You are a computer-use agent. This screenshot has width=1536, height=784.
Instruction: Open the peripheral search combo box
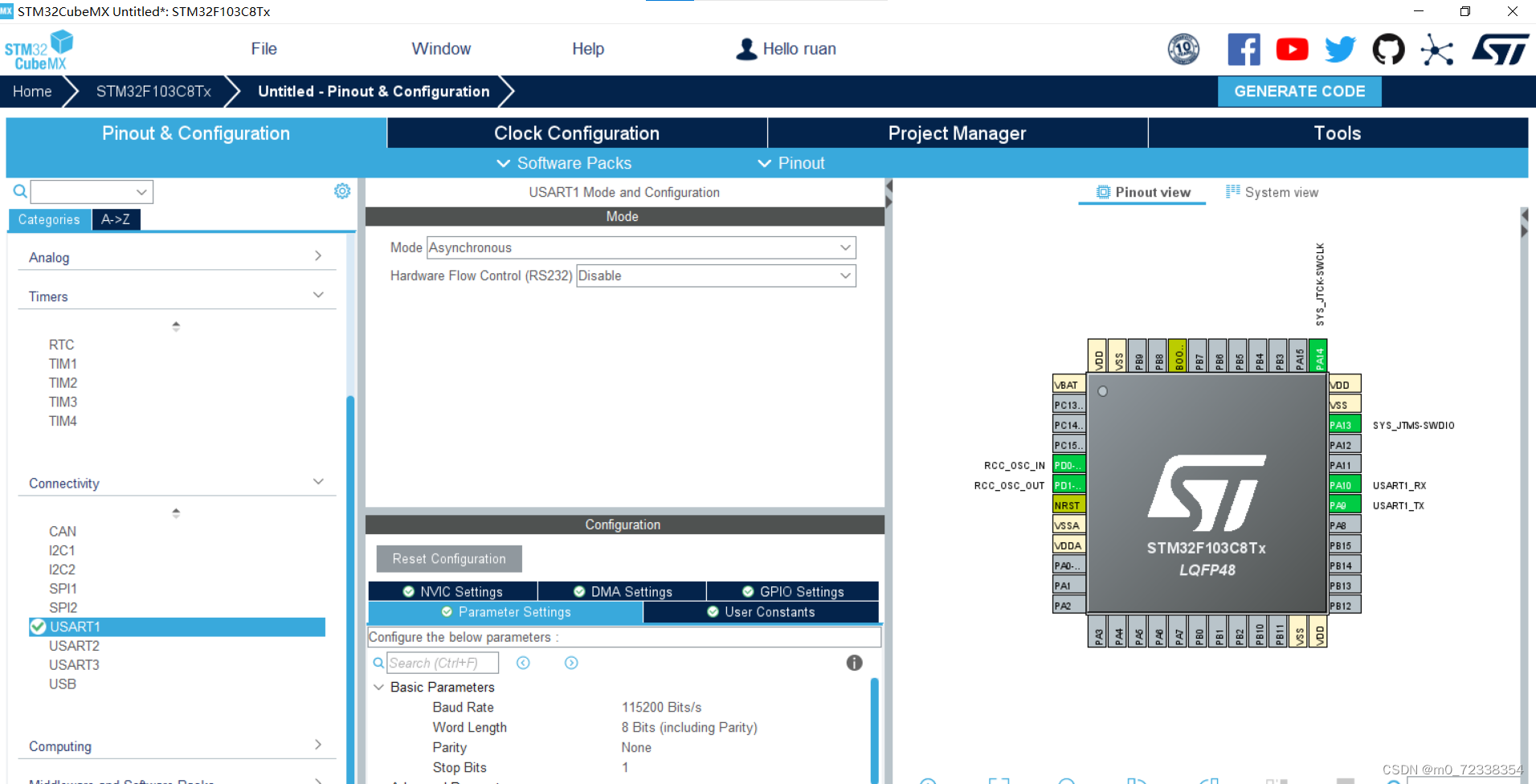[92, 191]
